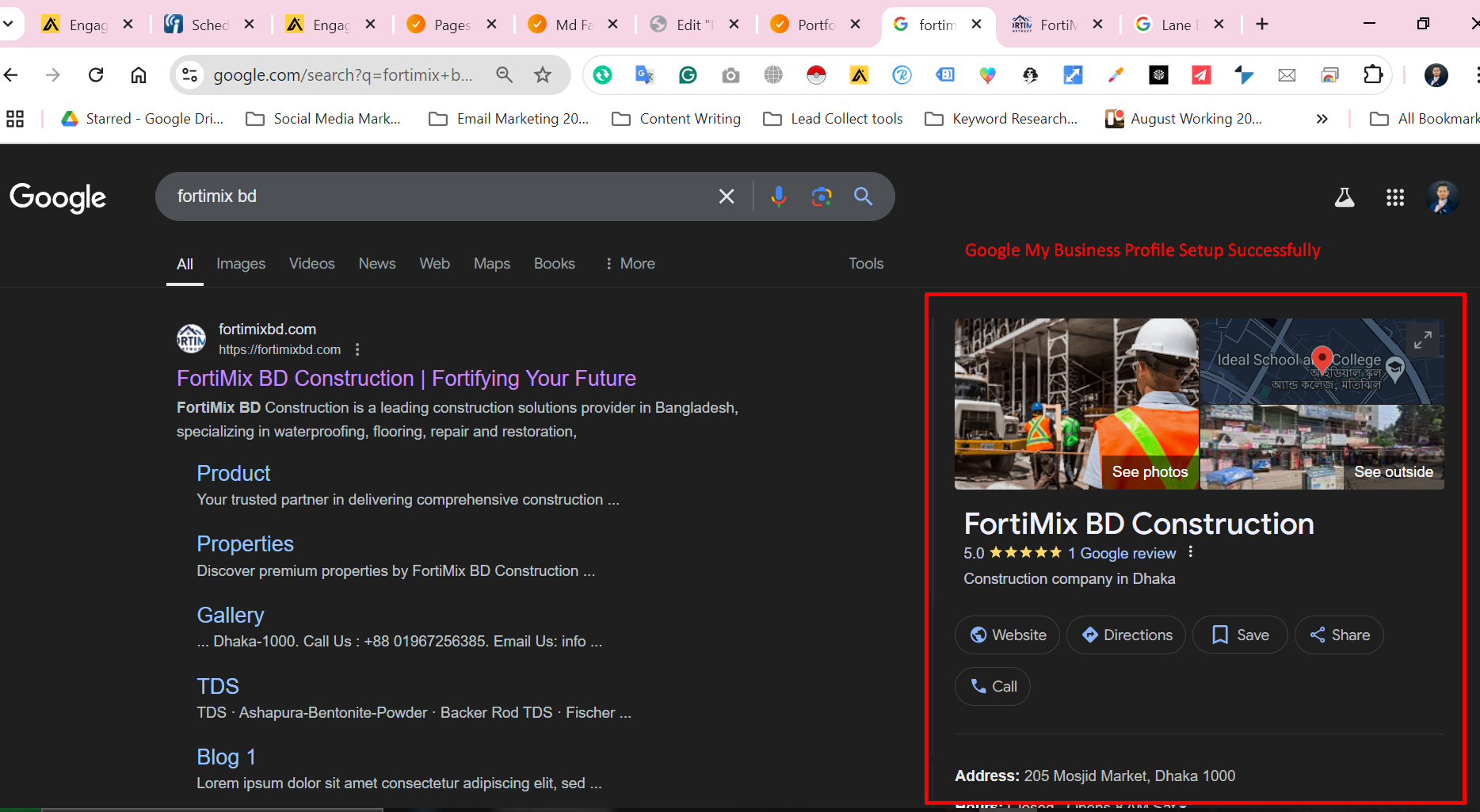
Task: Switch to the Images results tab
Action: click(x=241, y=264)
